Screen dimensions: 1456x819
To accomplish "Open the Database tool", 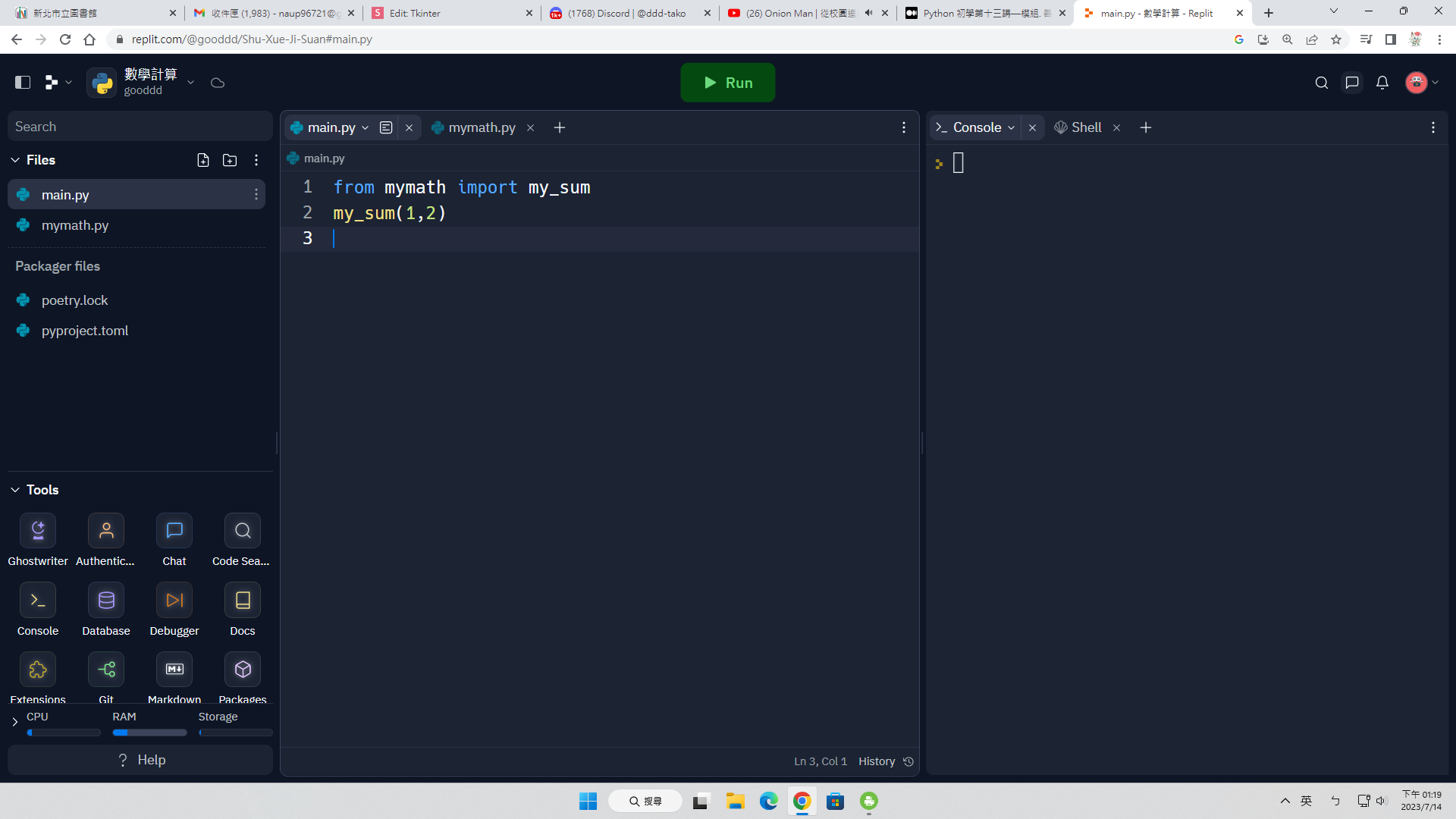I will point(106,601).
